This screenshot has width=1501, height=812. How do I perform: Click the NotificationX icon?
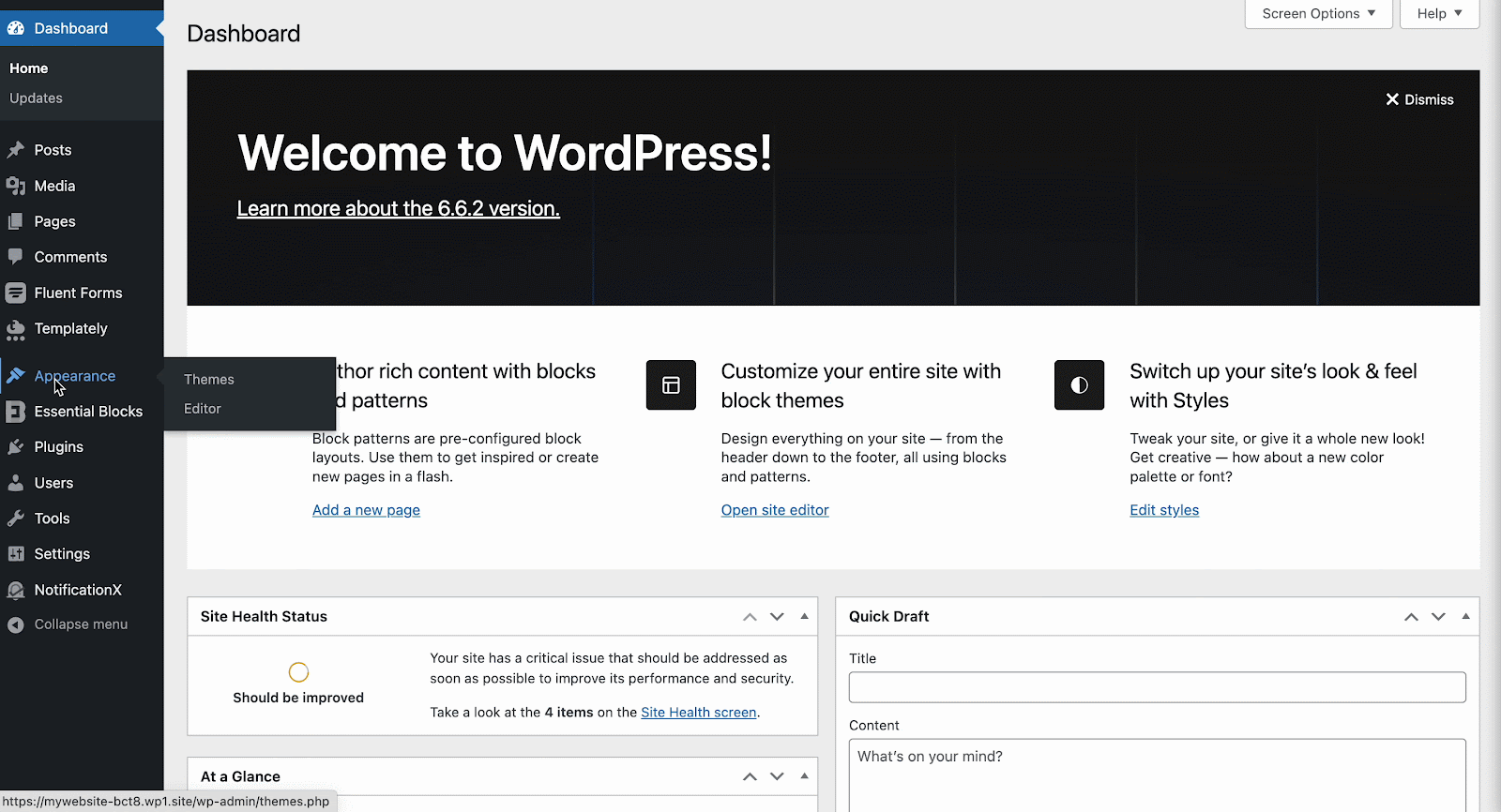coord(16,590)
